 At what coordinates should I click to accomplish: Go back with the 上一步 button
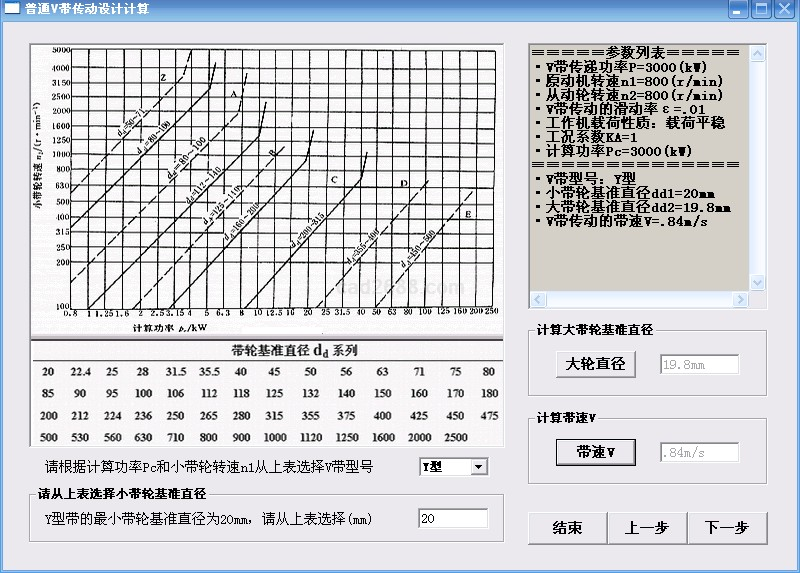pos(646,528)
